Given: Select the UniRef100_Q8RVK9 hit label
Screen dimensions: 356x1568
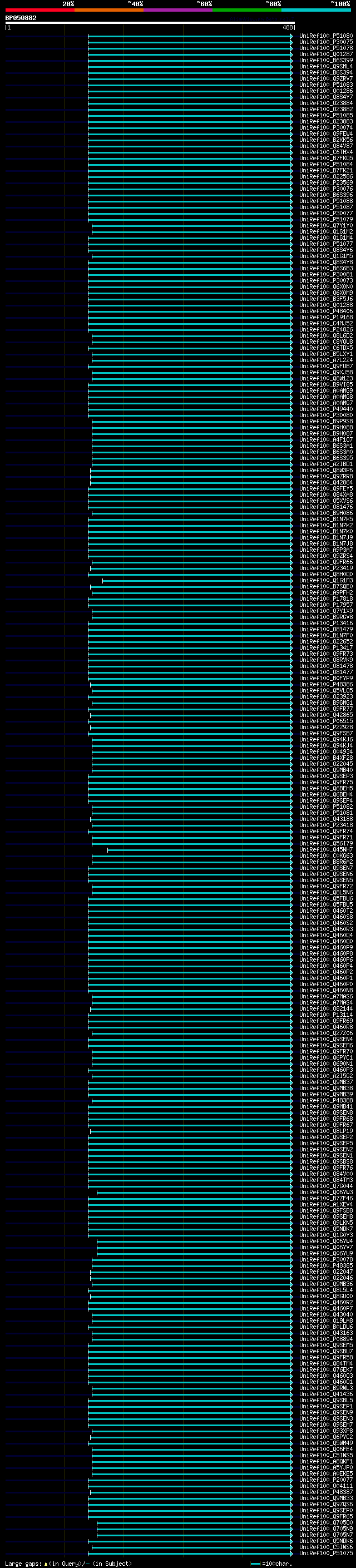Looking at the screenshot, I should pos(326,660).
